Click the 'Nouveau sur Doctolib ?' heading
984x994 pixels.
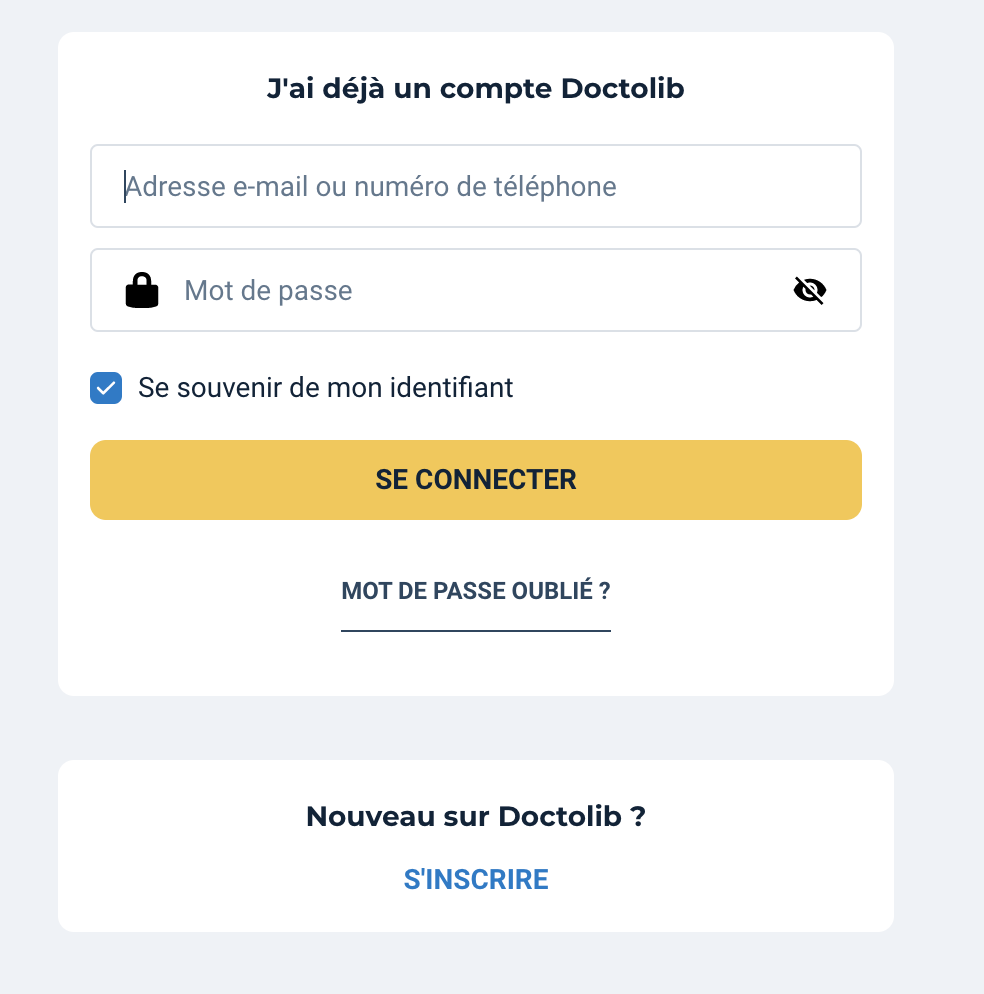[476, 816]
